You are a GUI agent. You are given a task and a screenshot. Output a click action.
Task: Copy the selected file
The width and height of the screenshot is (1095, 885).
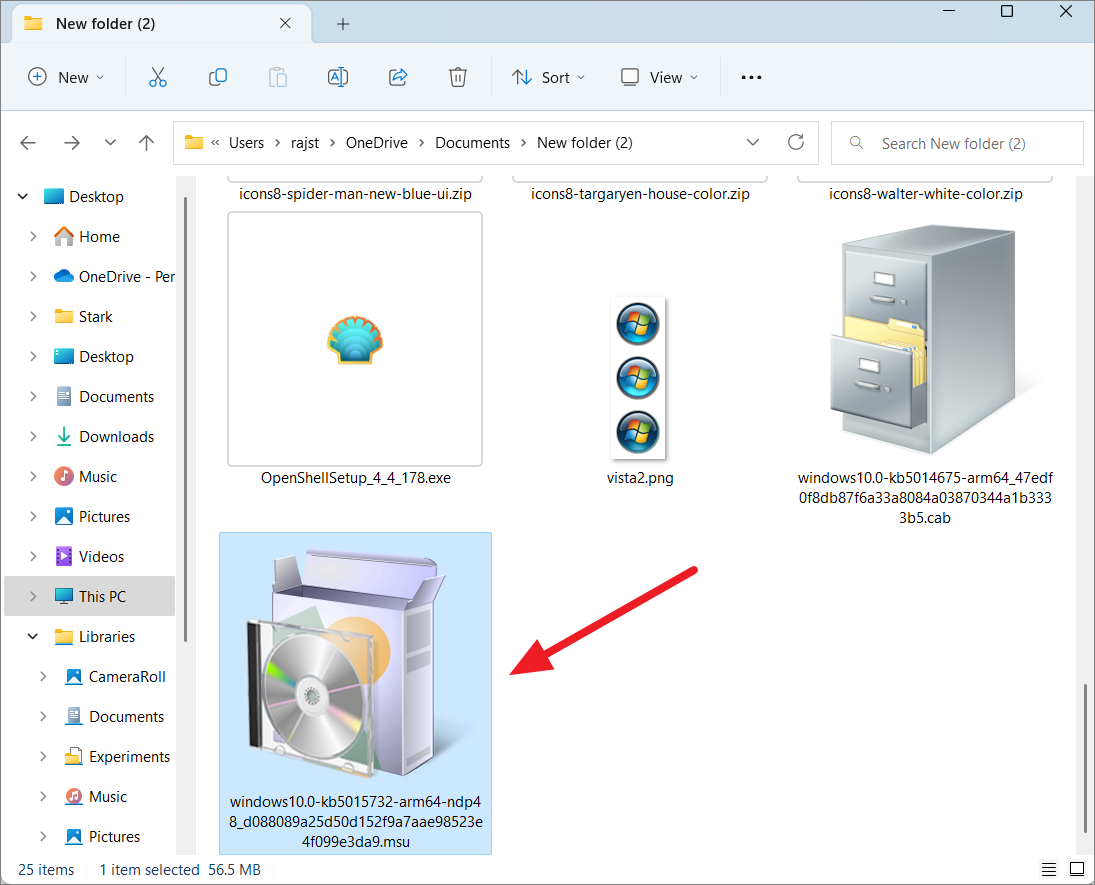[x=218, y=77]
